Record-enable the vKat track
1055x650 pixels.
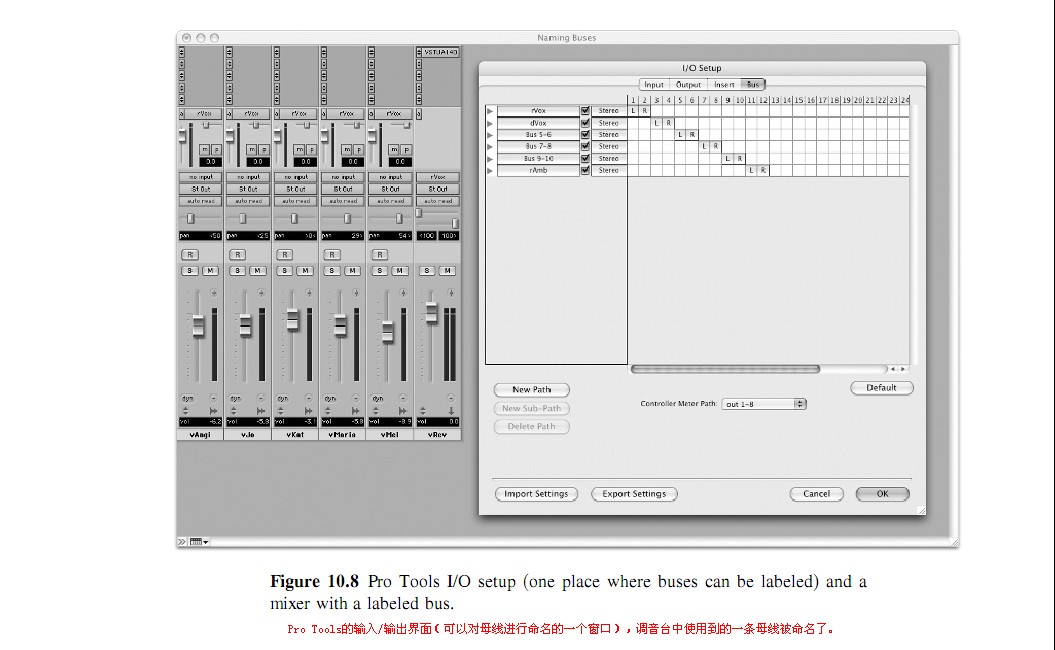[285, 254]
